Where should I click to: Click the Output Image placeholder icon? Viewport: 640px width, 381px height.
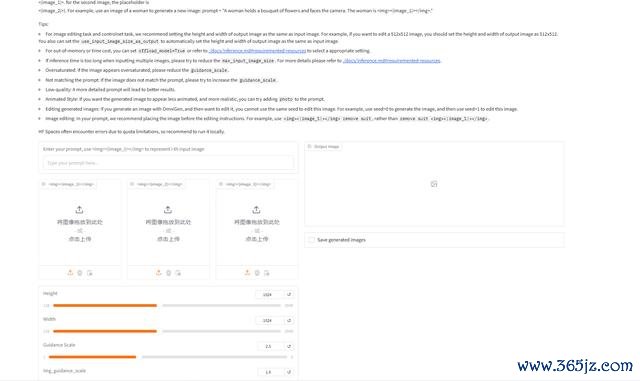tap(434, 184)
